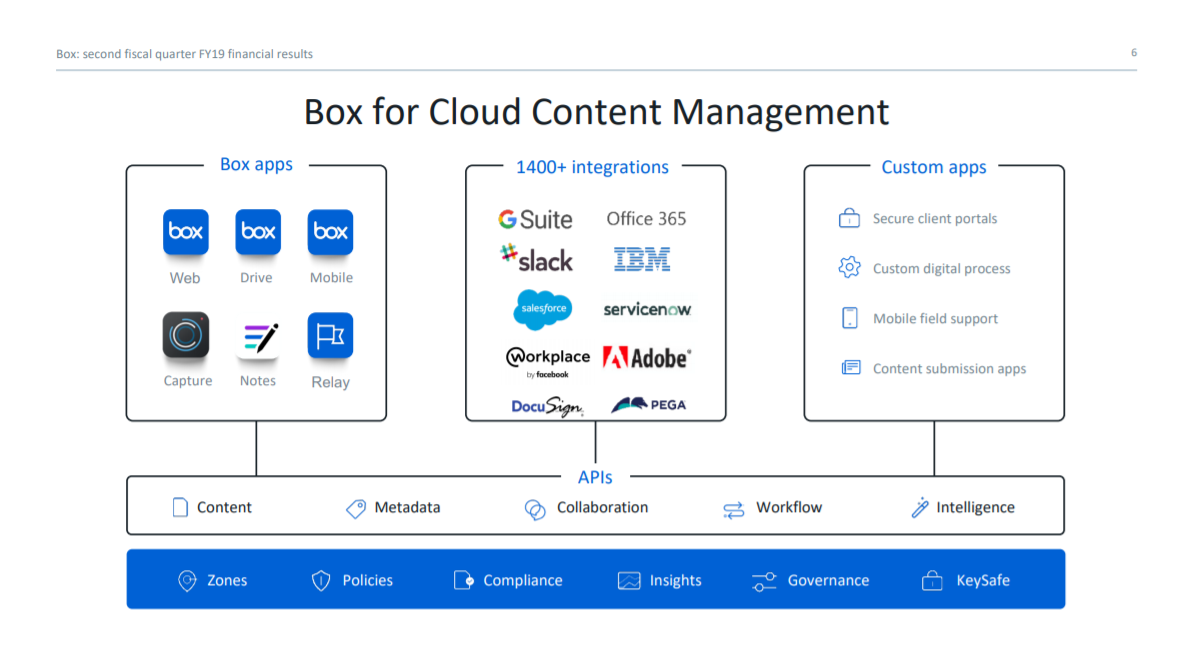Click the Content document icon
Viewport: 1192px width, 668px height.
[x=180, y=507]
